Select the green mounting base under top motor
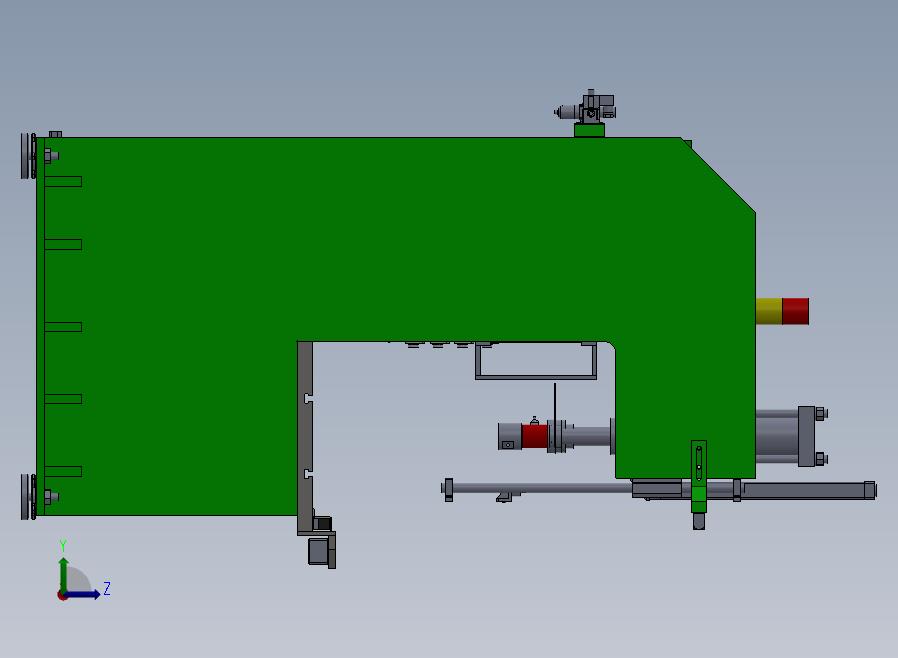 (x=589, y=130)
